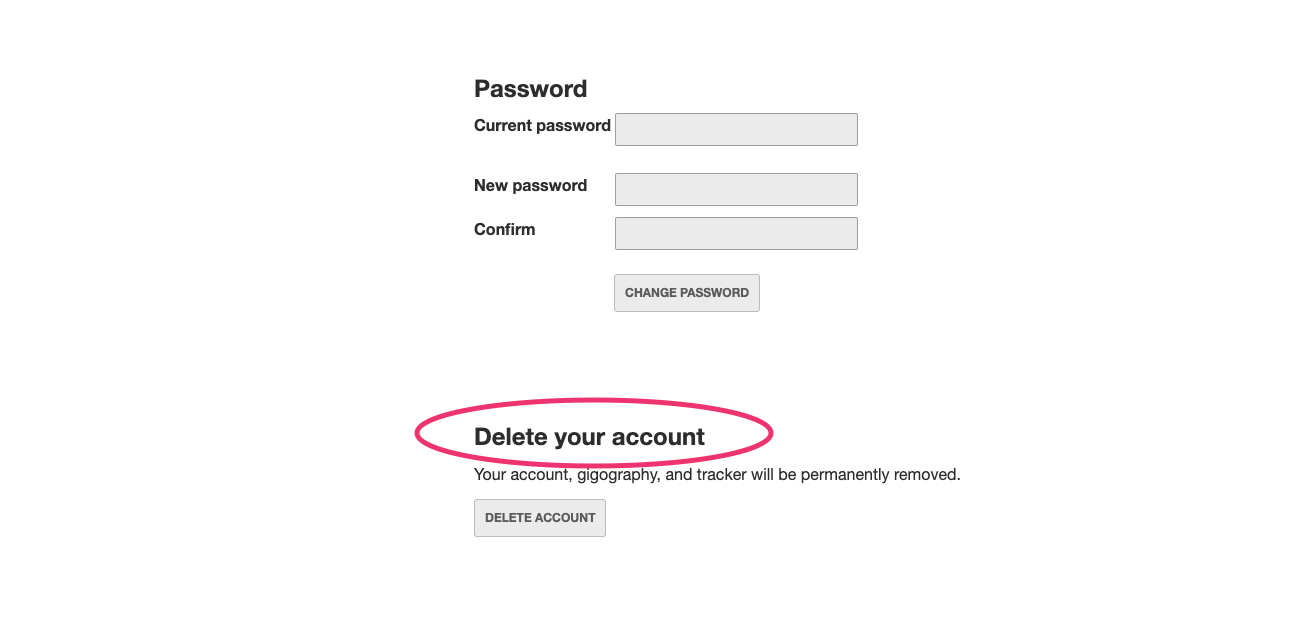Select the "Password" section heading
This screenshot has width=1305, height=633.
[530, 89]
